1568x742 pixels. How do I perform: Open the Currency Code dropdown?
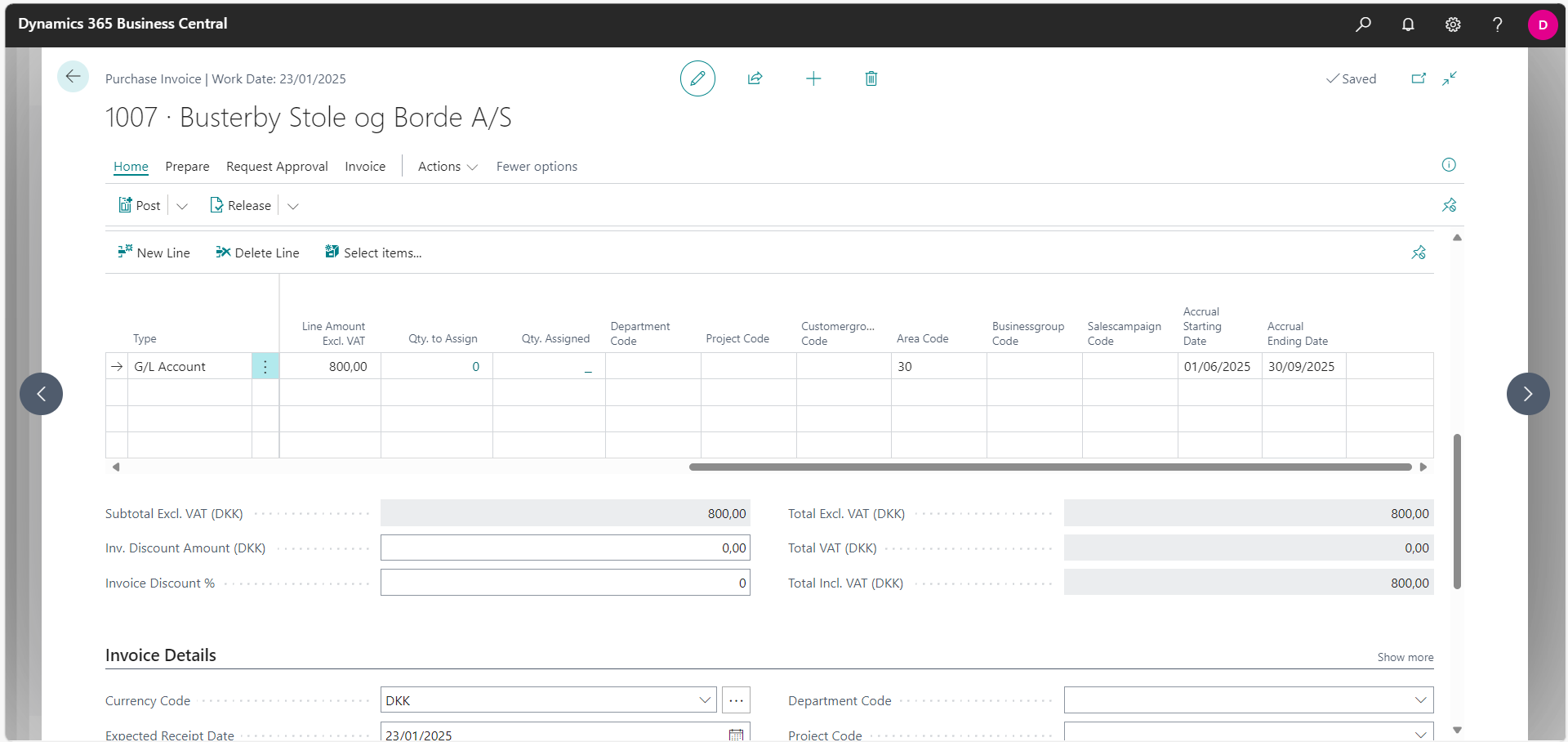pyautogui.click(x=705, y=700)
